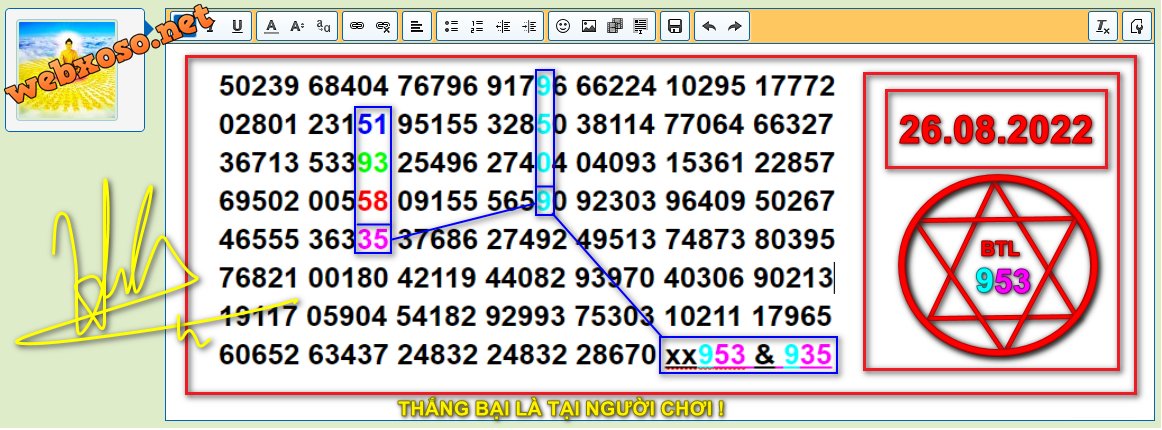Image resolution: width=1162 pixels, height=430 pixels.
Task: Toggle the numbered list
Action: [477, 27]
